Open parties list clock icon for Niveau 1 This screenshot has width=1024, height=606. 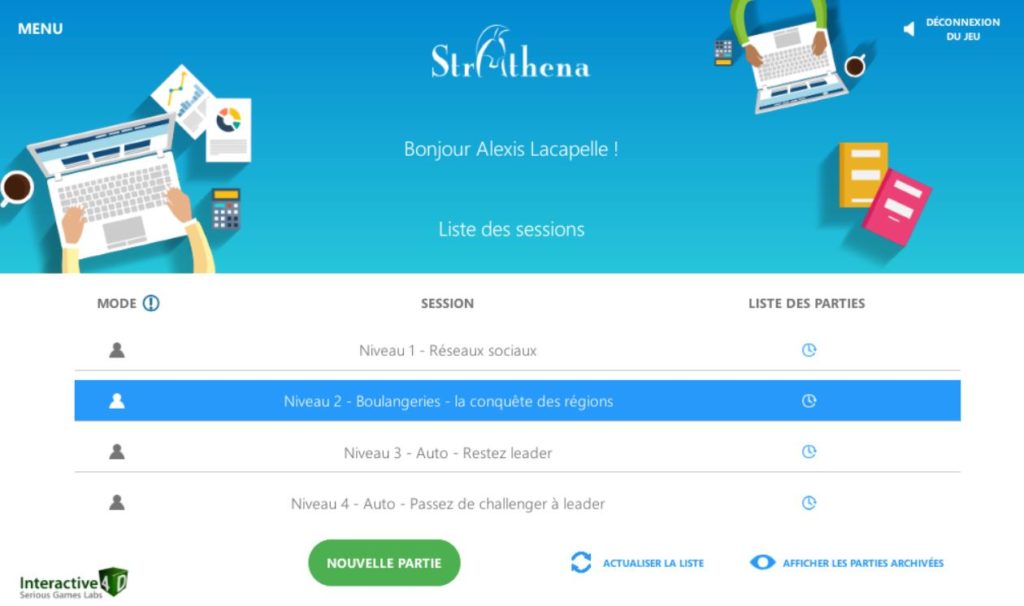pyautogui.click(x=808, y=350)
